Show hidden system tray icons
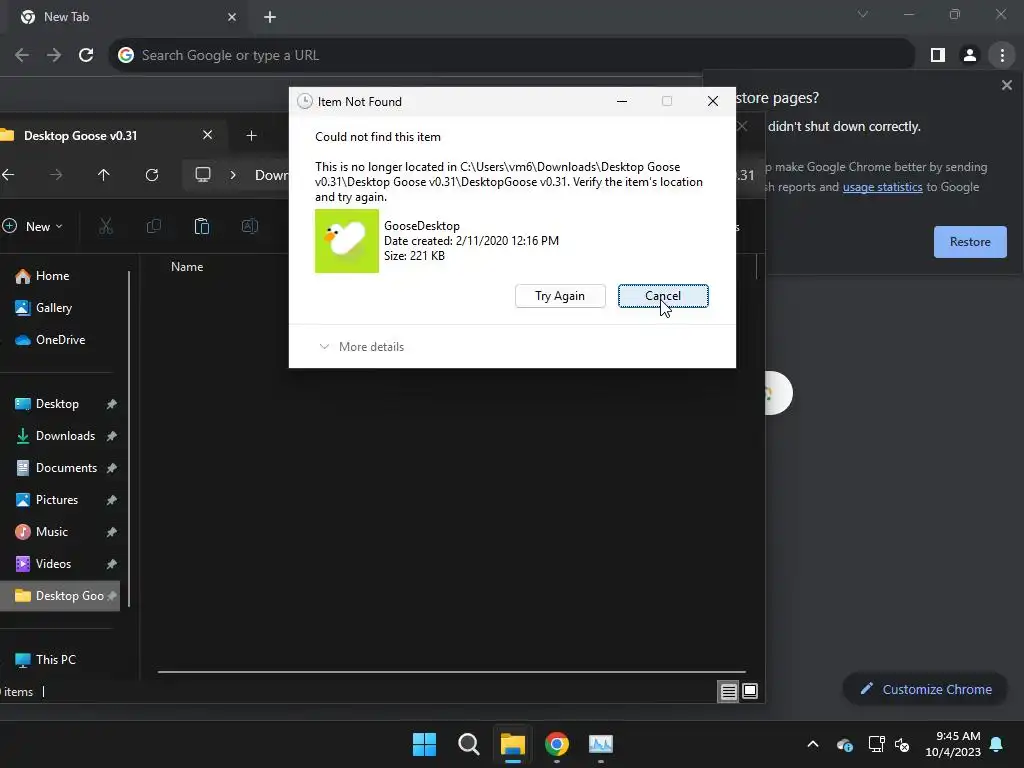The width and height of the screenshot is (1024, 768). pos(812,744)
